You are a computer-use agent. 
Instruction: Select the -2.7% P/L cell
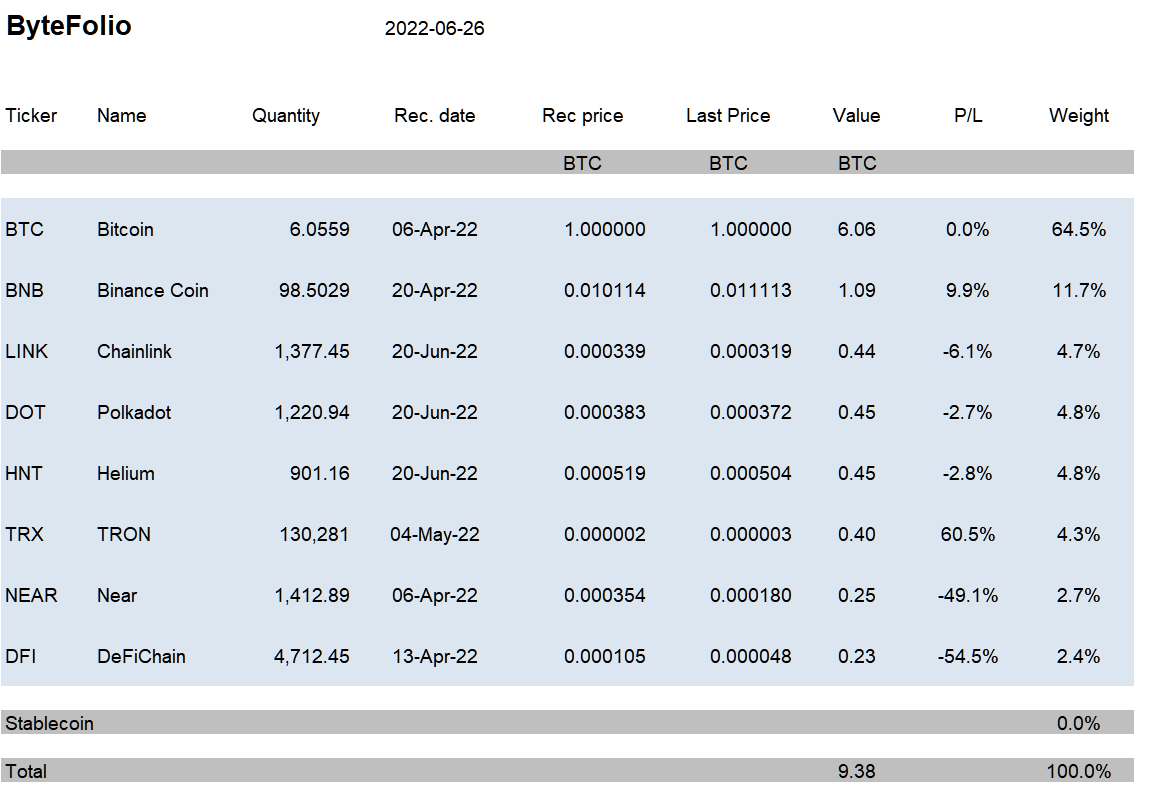point(968,413)
